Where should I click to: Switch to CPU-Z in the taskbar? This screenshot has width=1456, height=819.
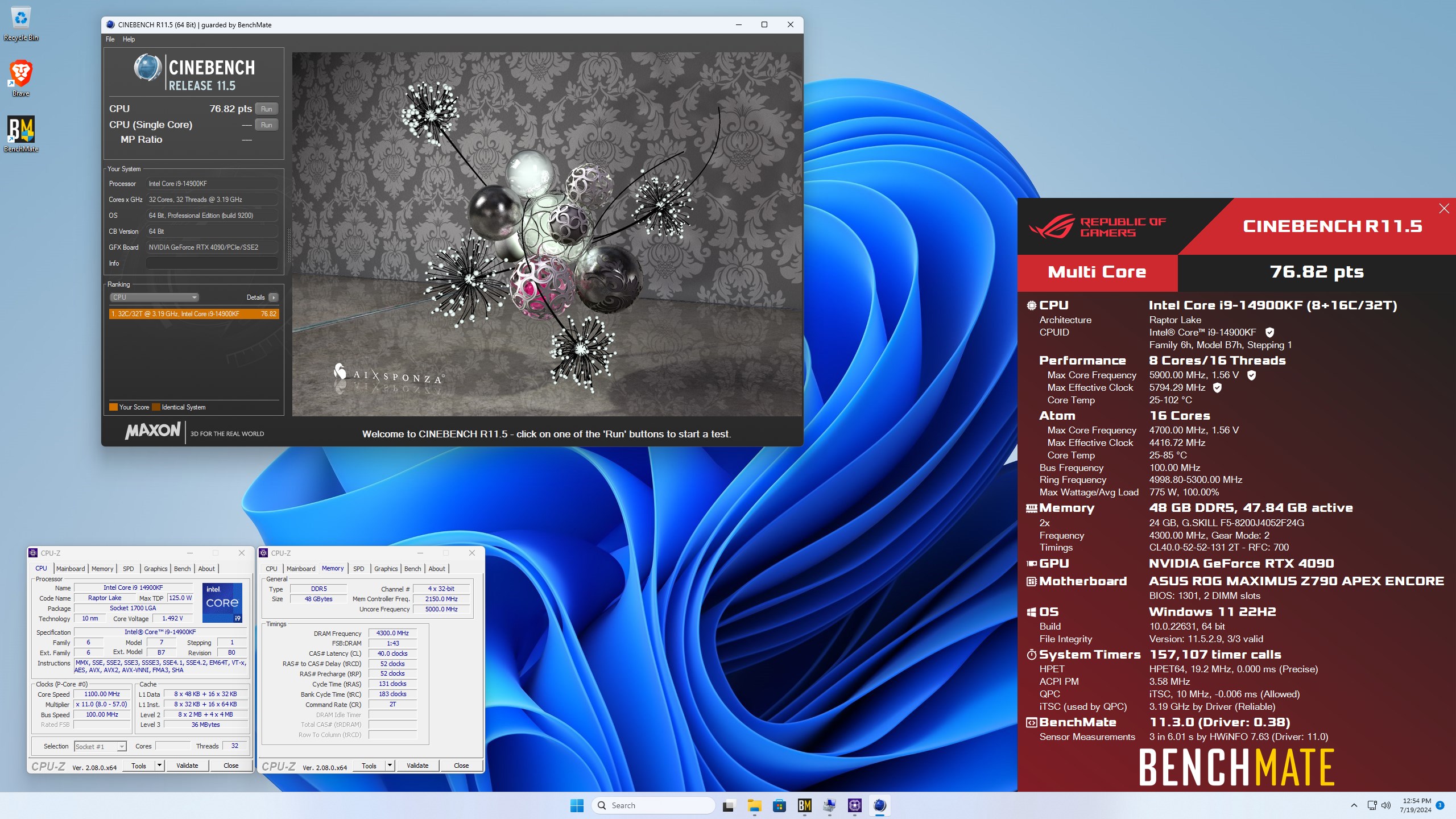click(x=854, y=805)
